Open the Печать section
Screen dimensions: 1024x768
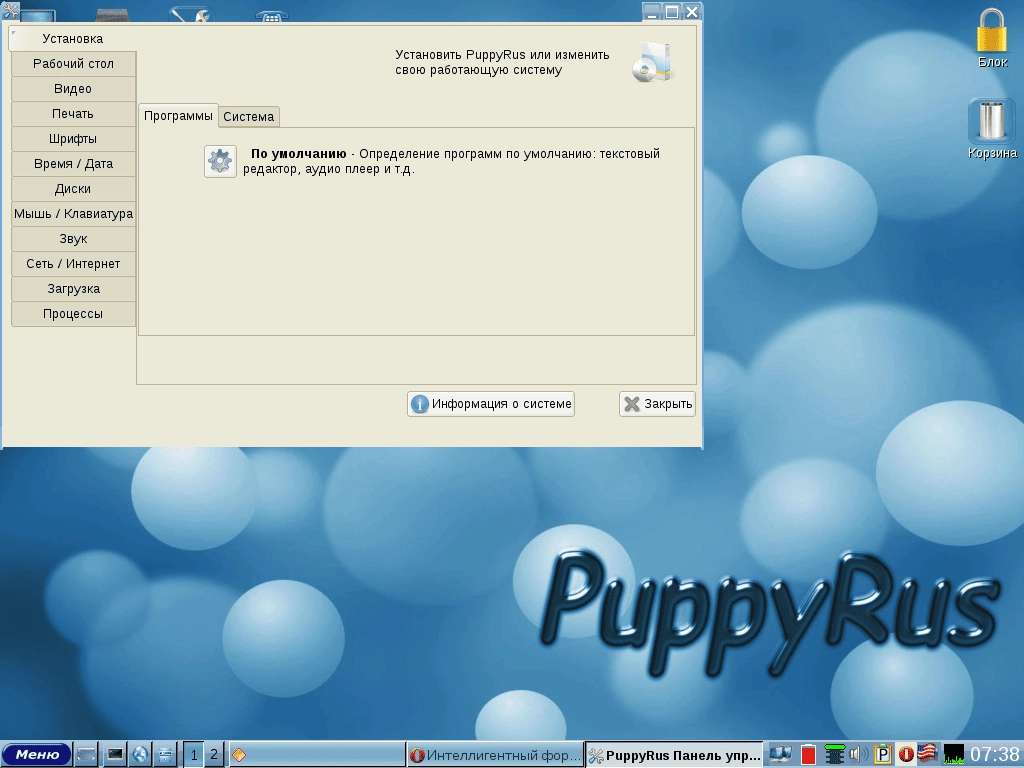pos(73,114)
